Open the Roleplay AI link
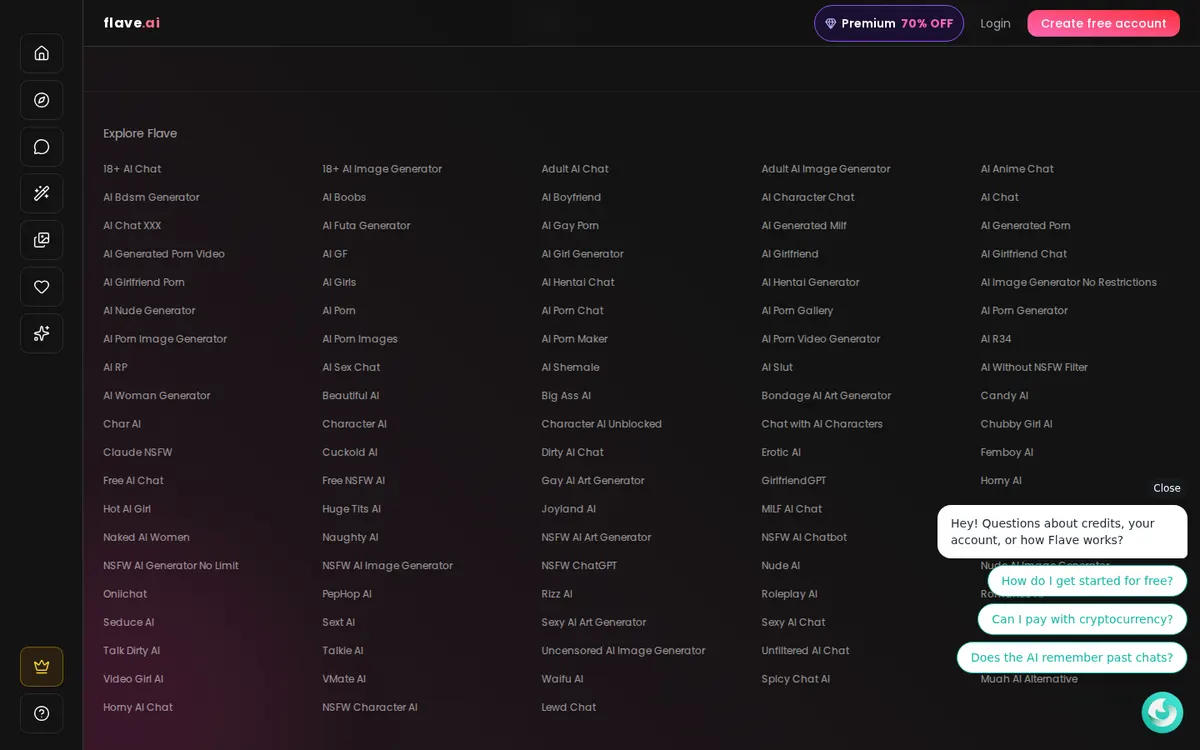Screen dimensions: 1200x750 click(x=790, y=594)
